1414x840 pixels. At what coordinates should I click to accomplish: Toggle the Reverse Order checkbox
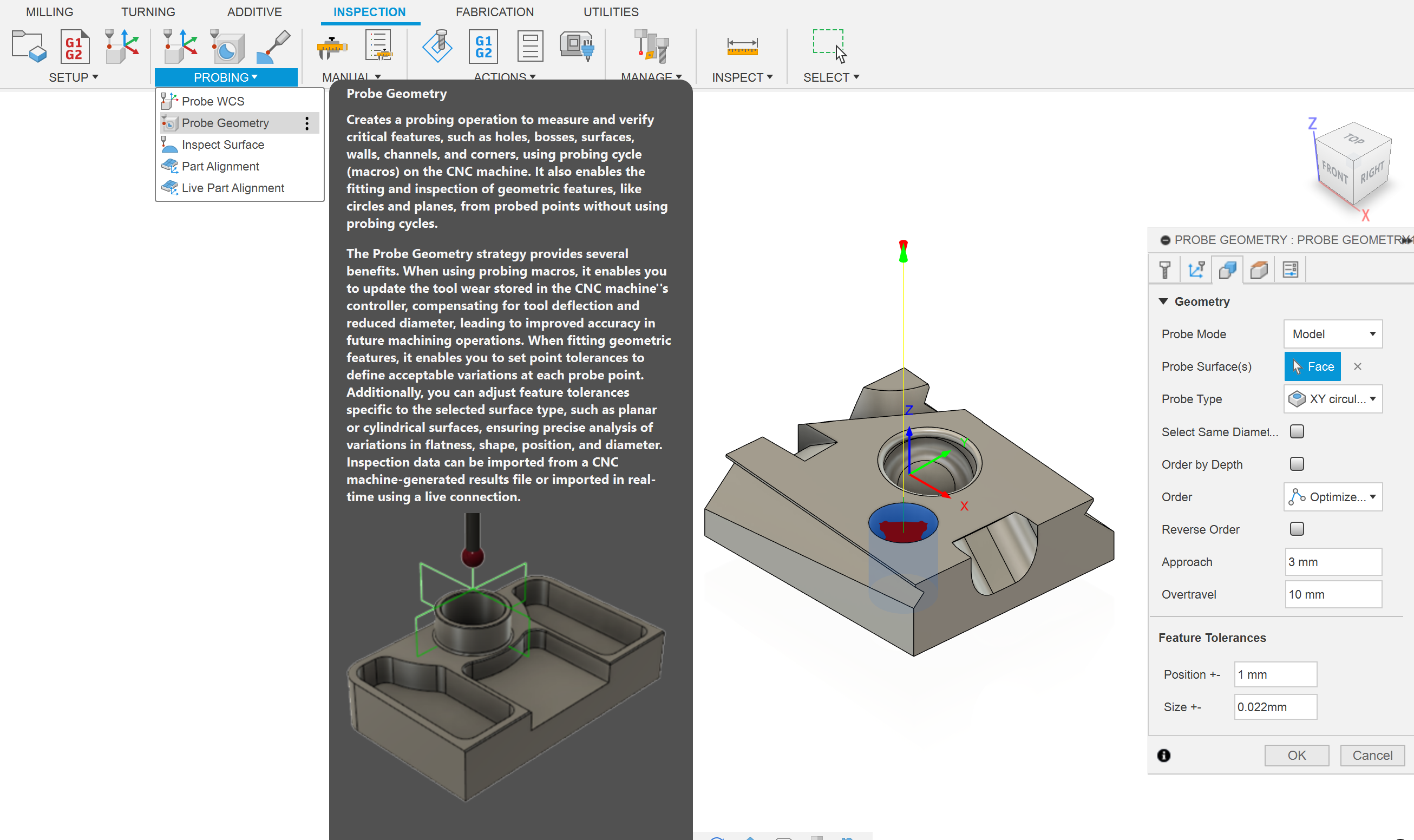tap(1297, 529)
